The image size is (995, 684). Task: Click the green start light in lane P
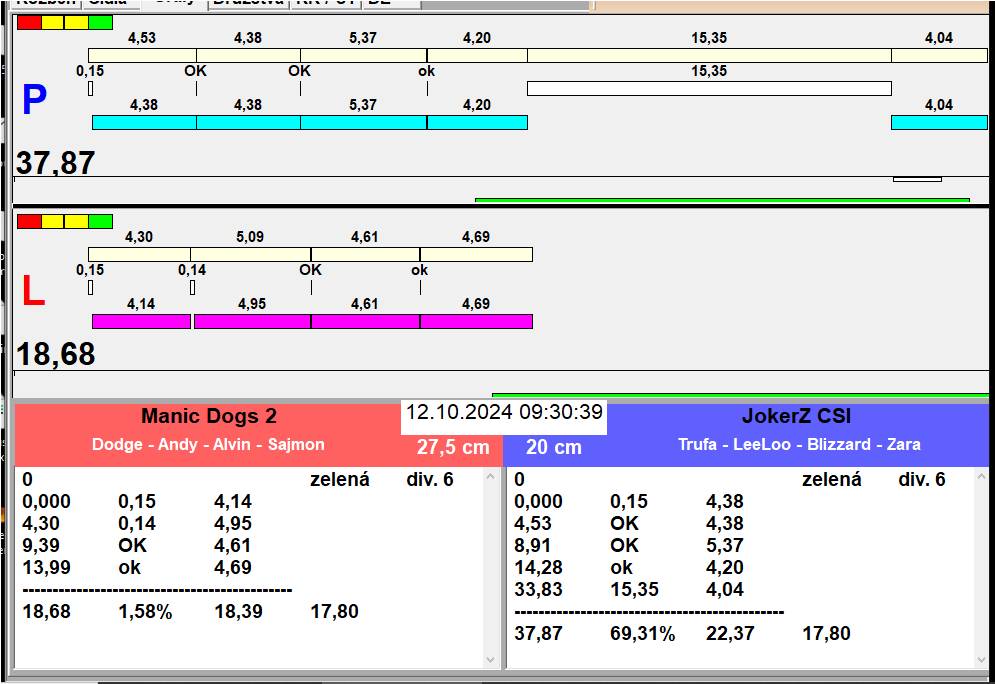[x=100, y=22]
